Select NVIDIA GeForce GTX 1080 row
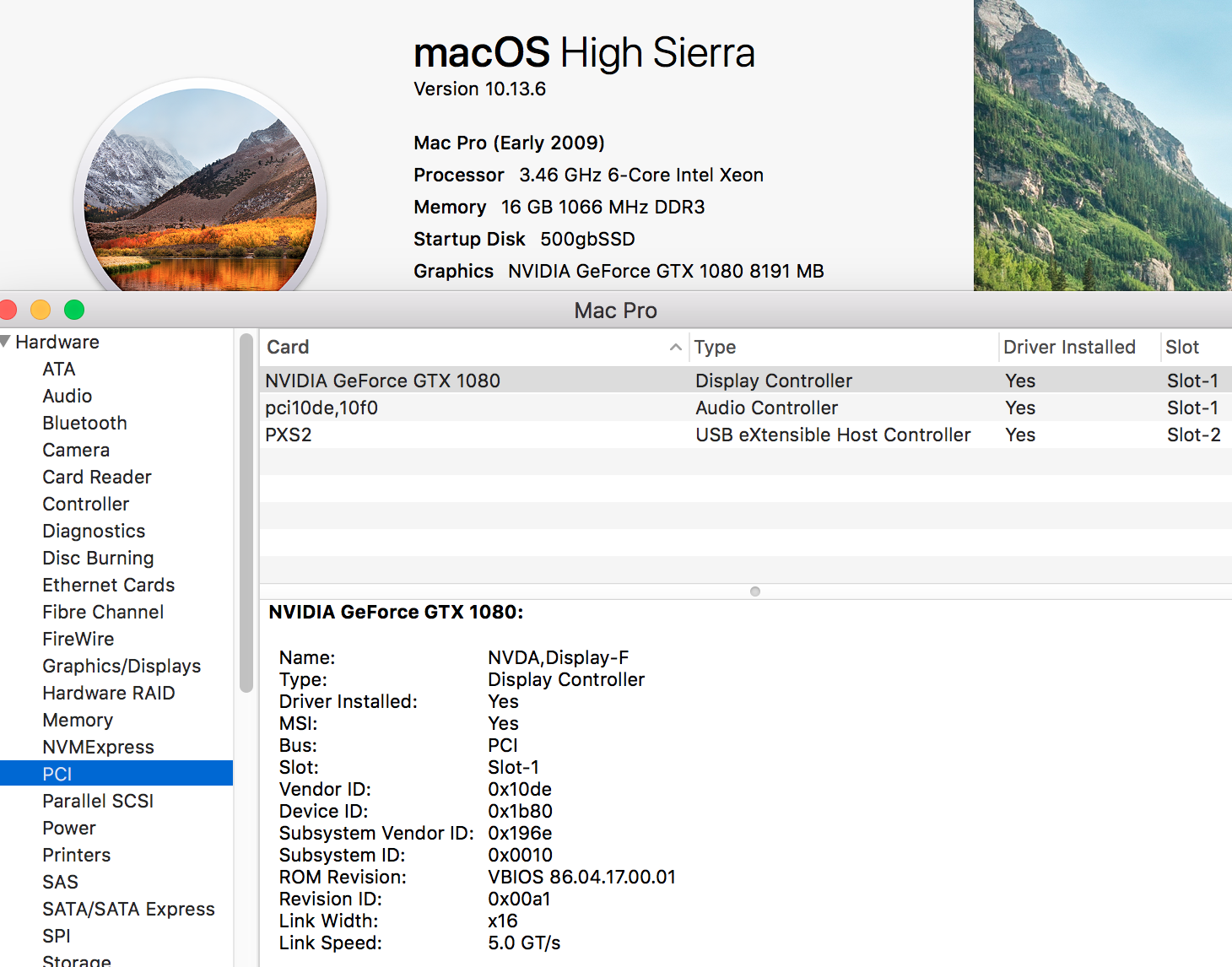Viewport: 1232px width, 967px height. pyautogui.click(x=746, y=381)
